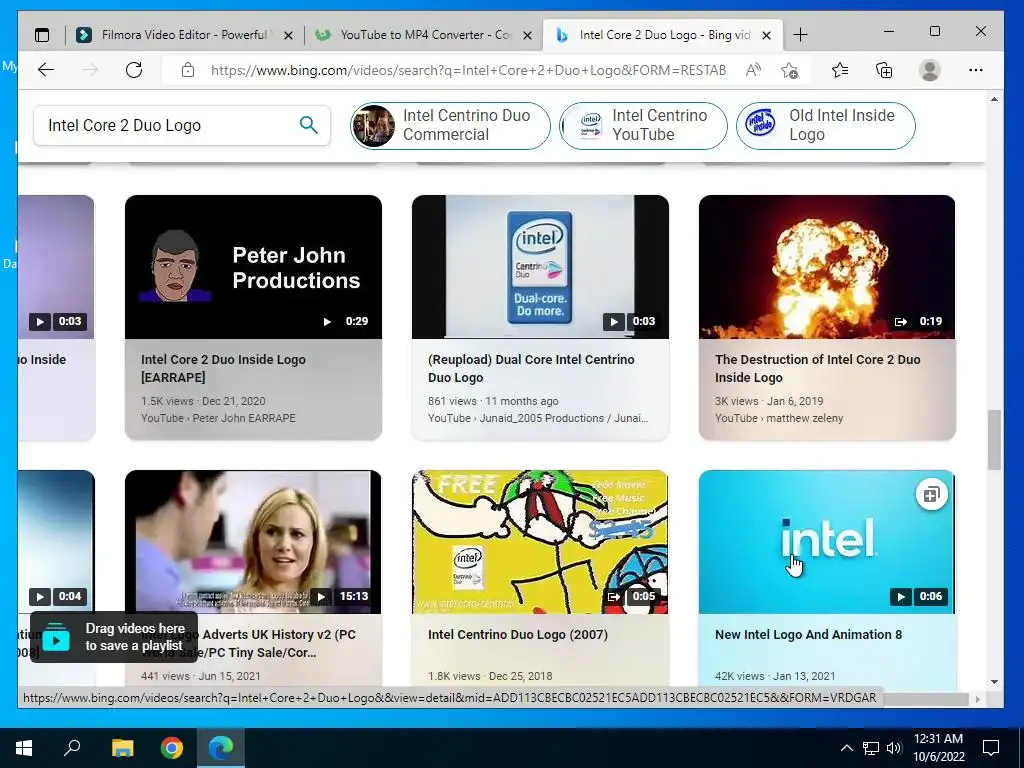Close the Intel Core 2 Duo Logo tab

pyautogui.click(x=767, y=35)
